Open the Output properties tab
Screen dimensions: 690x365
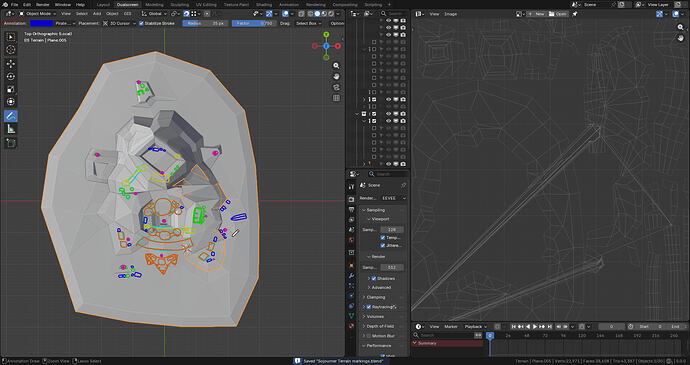tap(351, 210)
